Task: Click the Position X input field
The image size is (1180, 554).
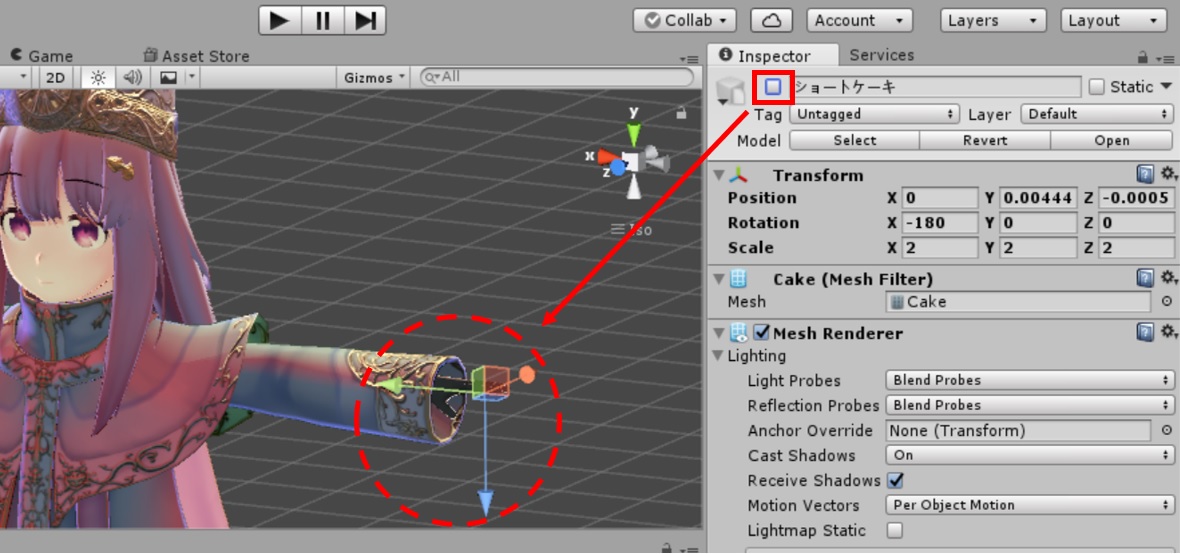Action: click(940, 198)
